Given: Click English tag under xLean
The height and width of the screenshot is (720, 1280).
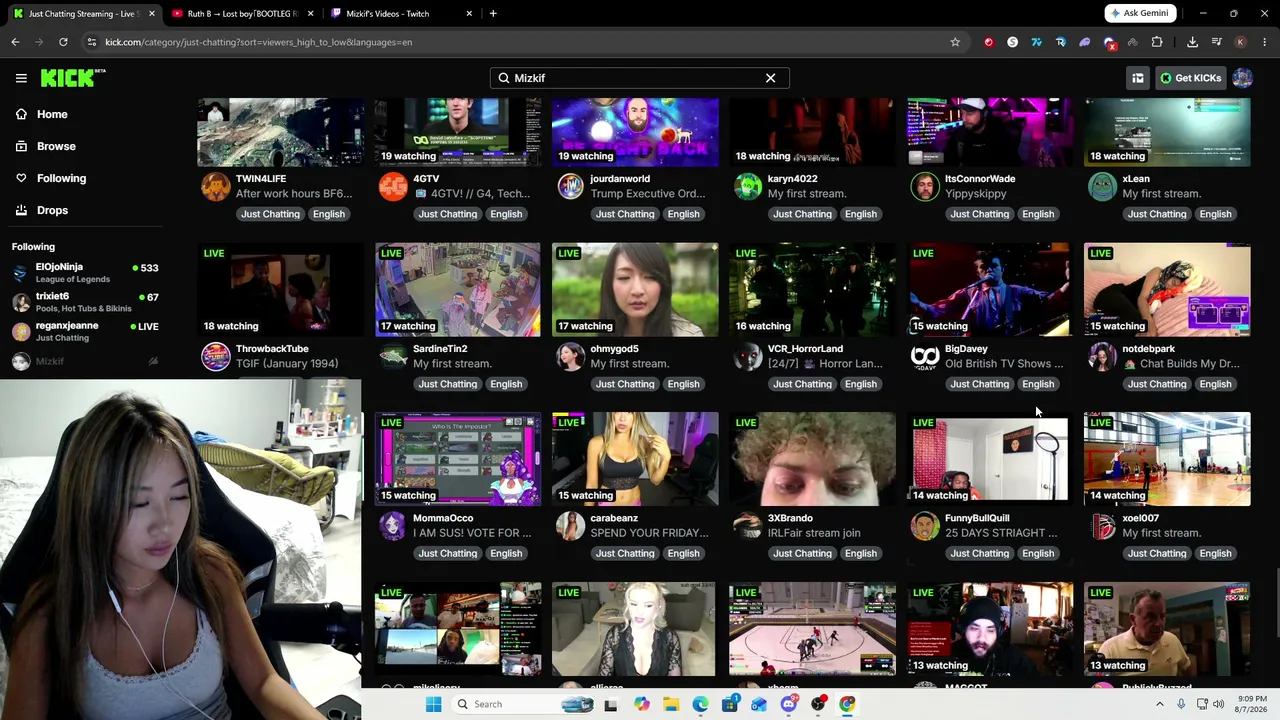Looking at the screenshot, I should (x=1215, y=214).
